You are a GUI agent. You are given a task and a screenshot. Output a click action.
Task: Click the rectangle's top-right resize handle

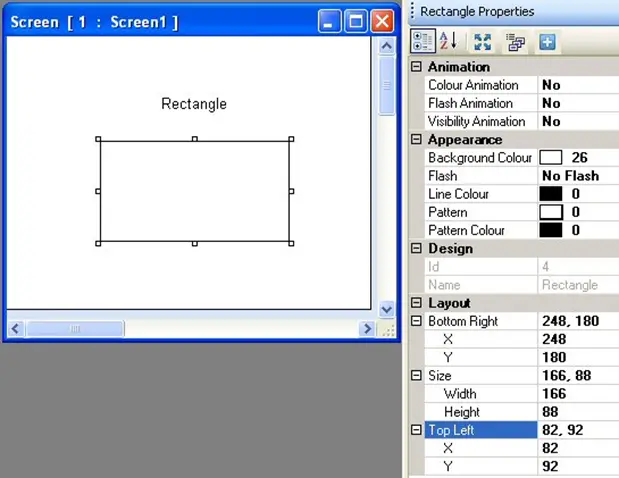[291, 139]
